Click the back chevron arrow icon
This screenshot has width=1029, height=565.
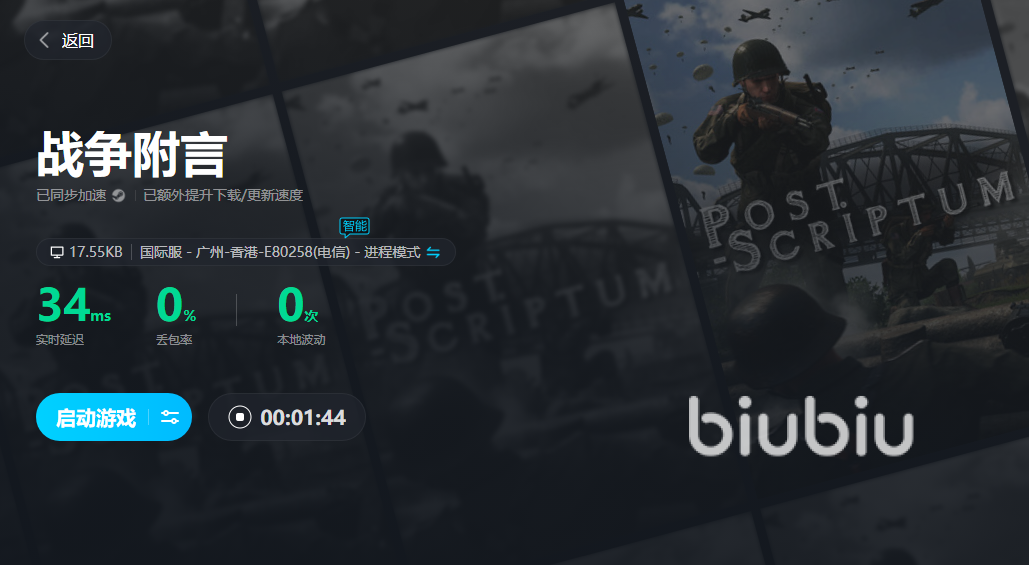tap(44, 41)
